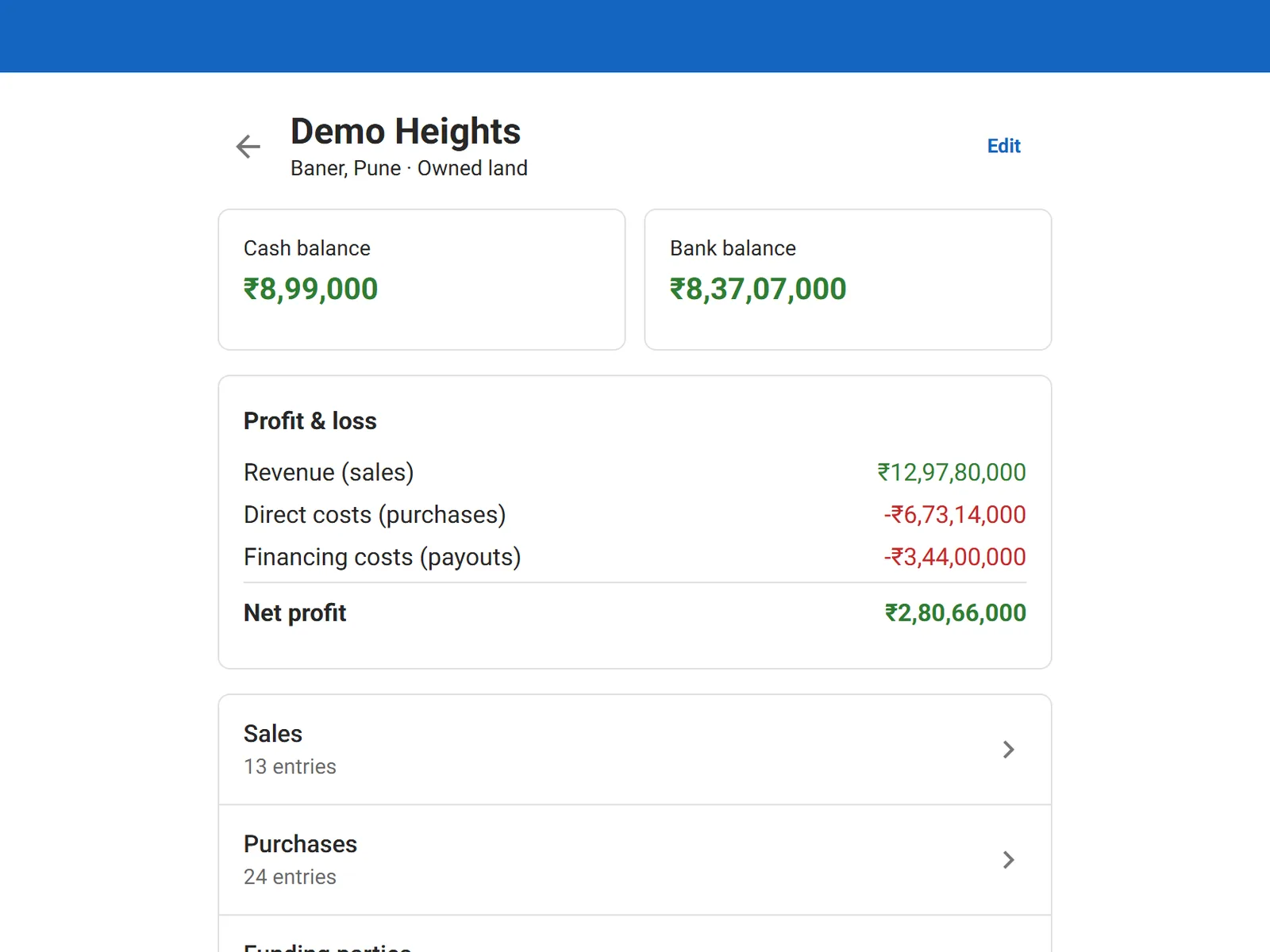Click the Cash balance amount ₹8,99,000

pos(310,289)
